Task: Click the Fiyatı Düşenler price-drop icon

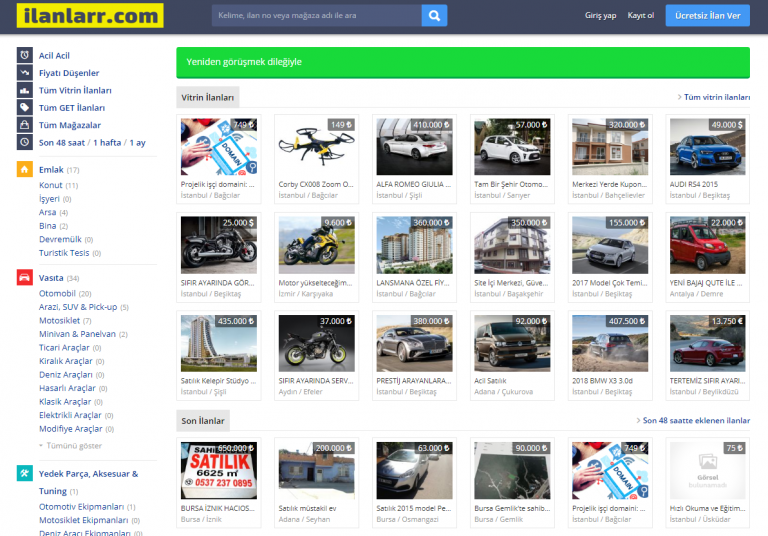Action: pos(24,73)
